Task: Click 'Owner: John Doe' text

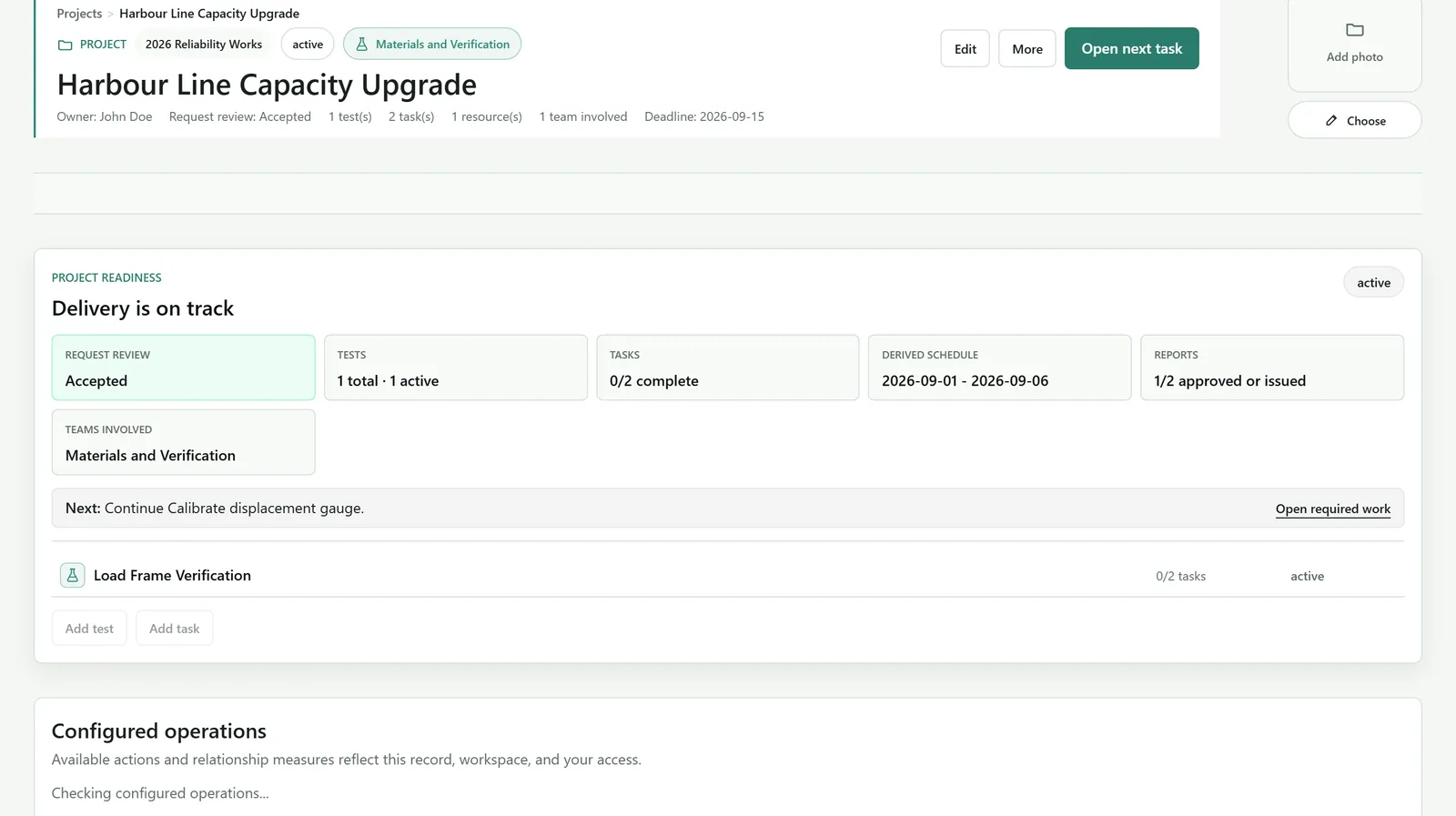Action: coord(105,116)
